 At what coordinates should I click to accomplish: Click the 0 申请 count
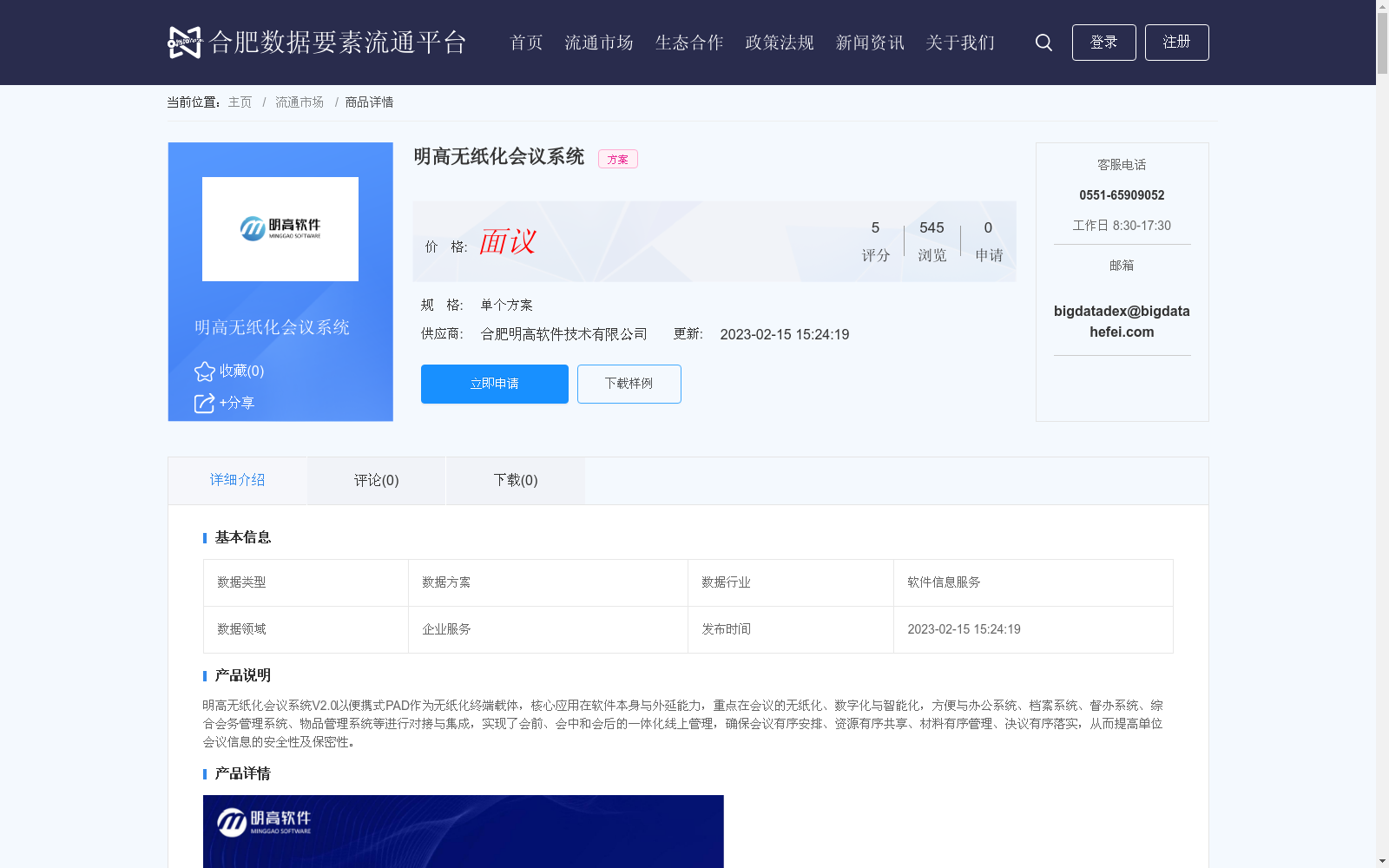click(988, 240)
